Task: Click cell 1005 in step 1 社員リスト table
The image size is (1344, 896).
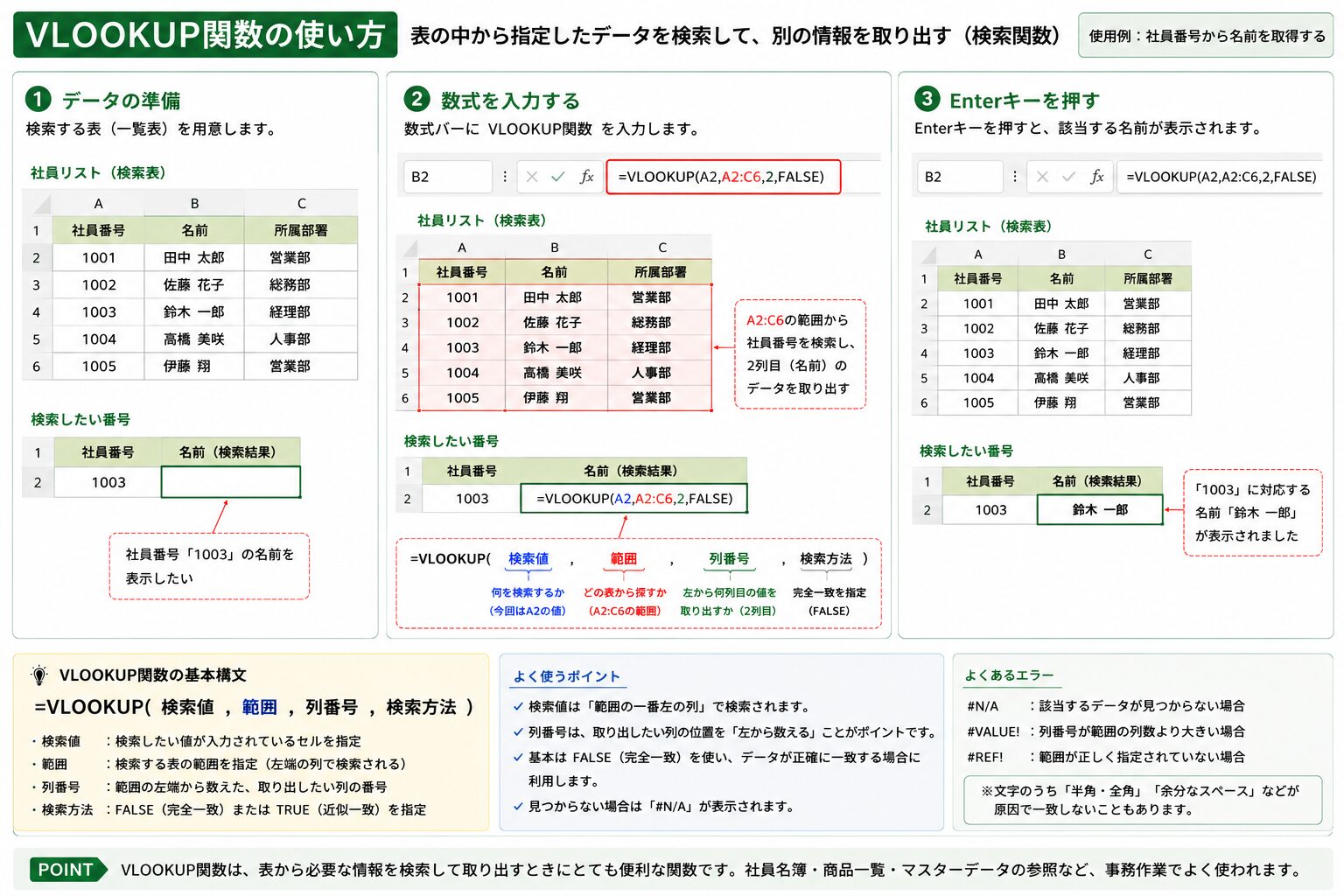Action: pos(99,367)
